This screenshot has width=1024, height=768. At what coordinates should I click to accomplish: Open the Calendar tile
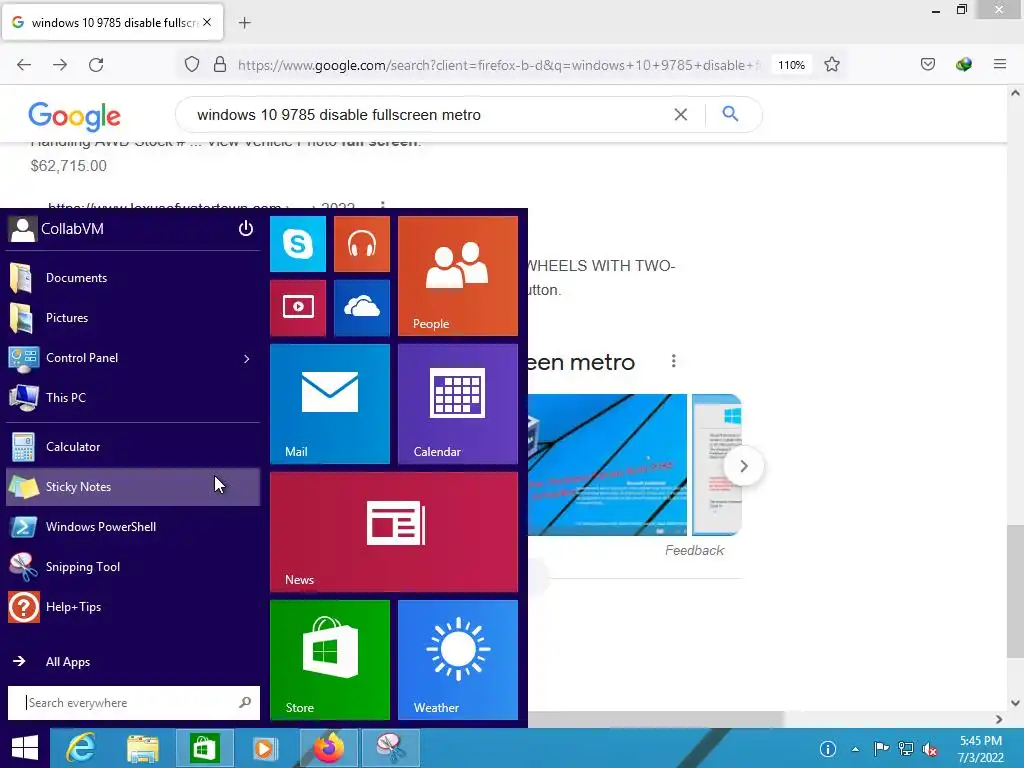pos(458,404)
